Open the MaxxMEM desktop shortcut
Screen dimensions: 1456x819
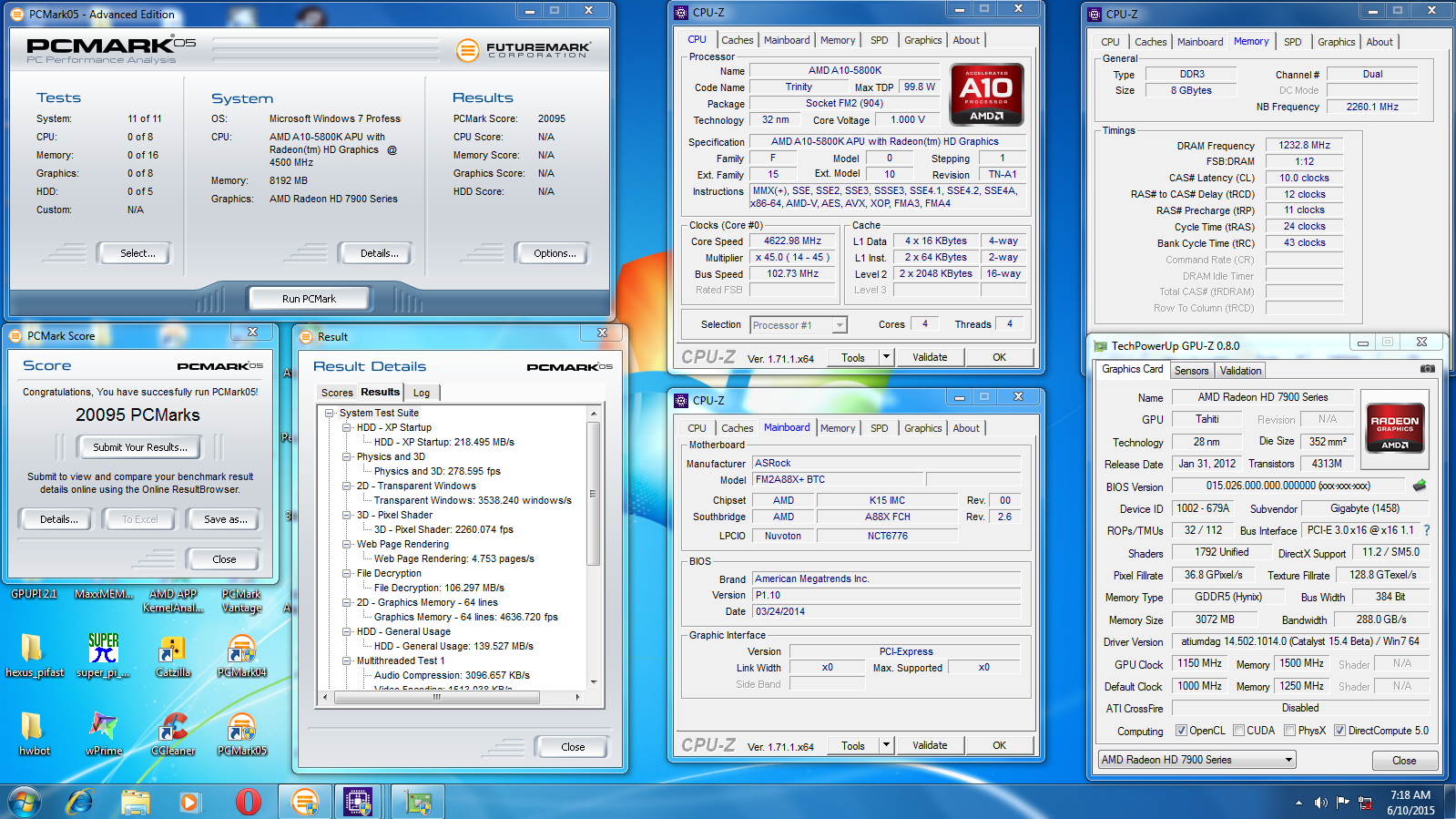point(103,594)
